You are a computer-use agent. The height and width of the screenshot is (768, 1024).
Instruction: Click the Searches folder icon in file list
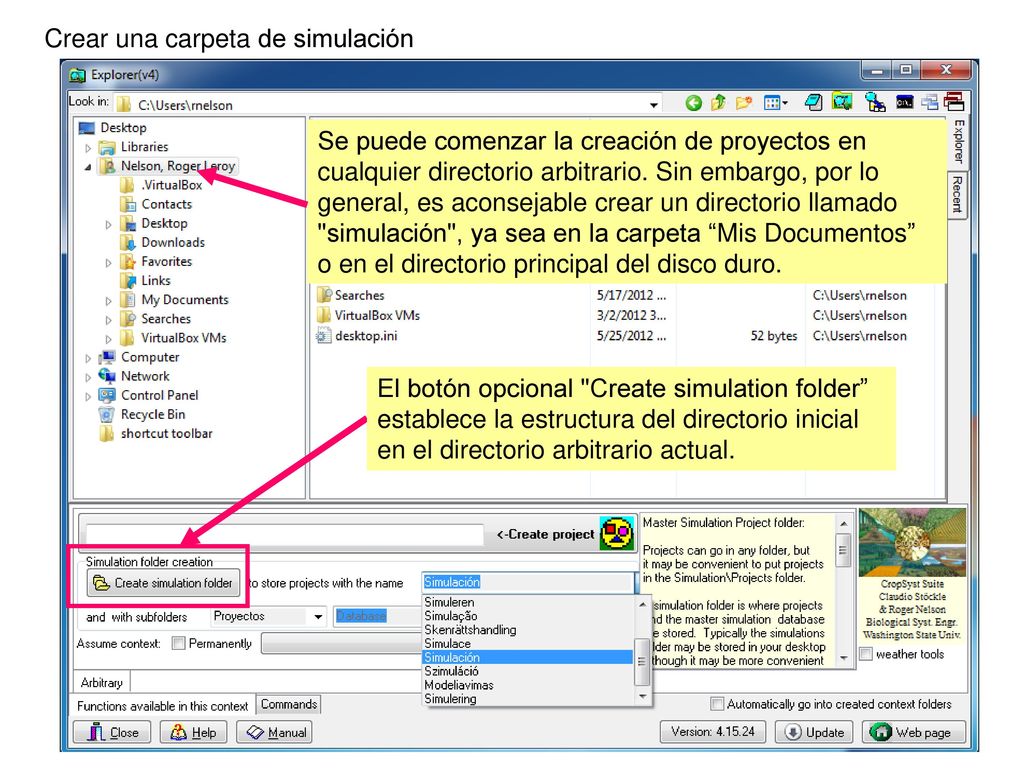pos(325,295)
